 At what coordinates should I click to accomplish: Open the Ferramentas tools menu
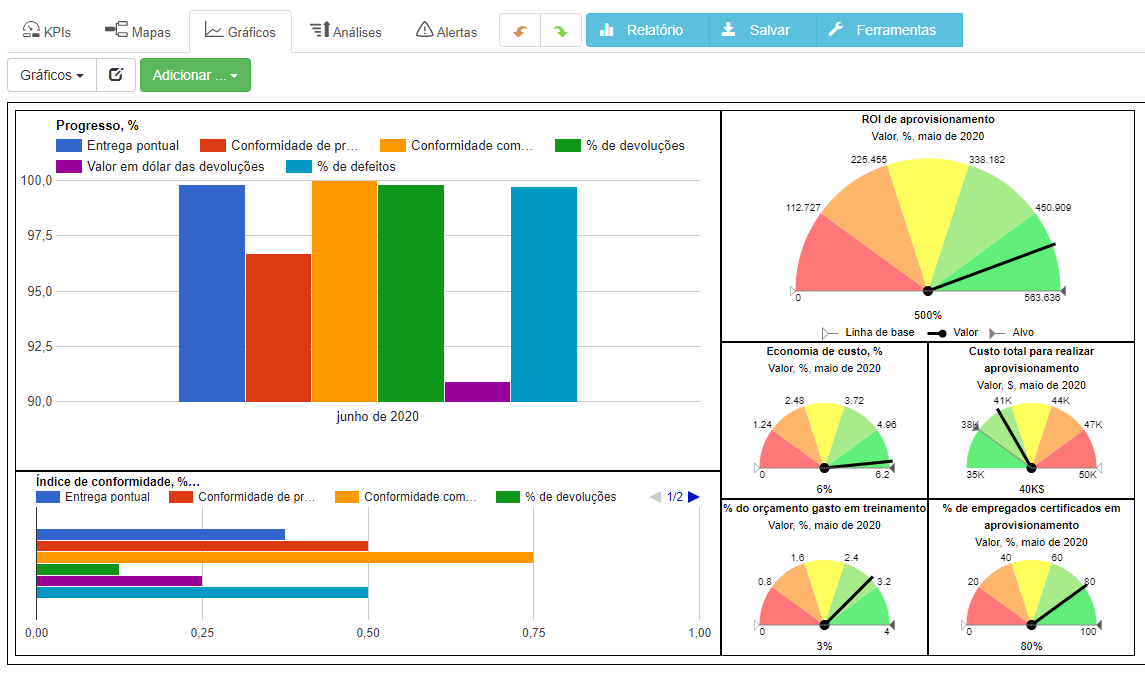[x=889, y=30]
